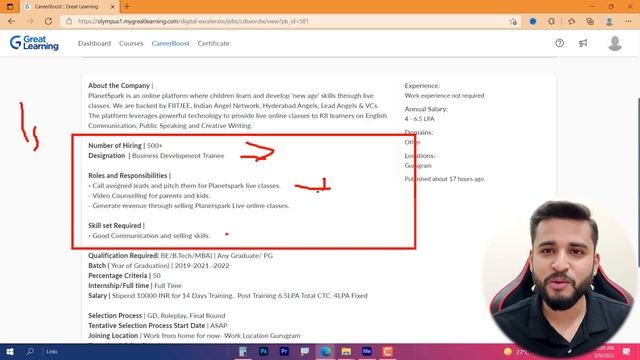Open the orange Camtasia taskbar icon

click(x=387, y=351)
